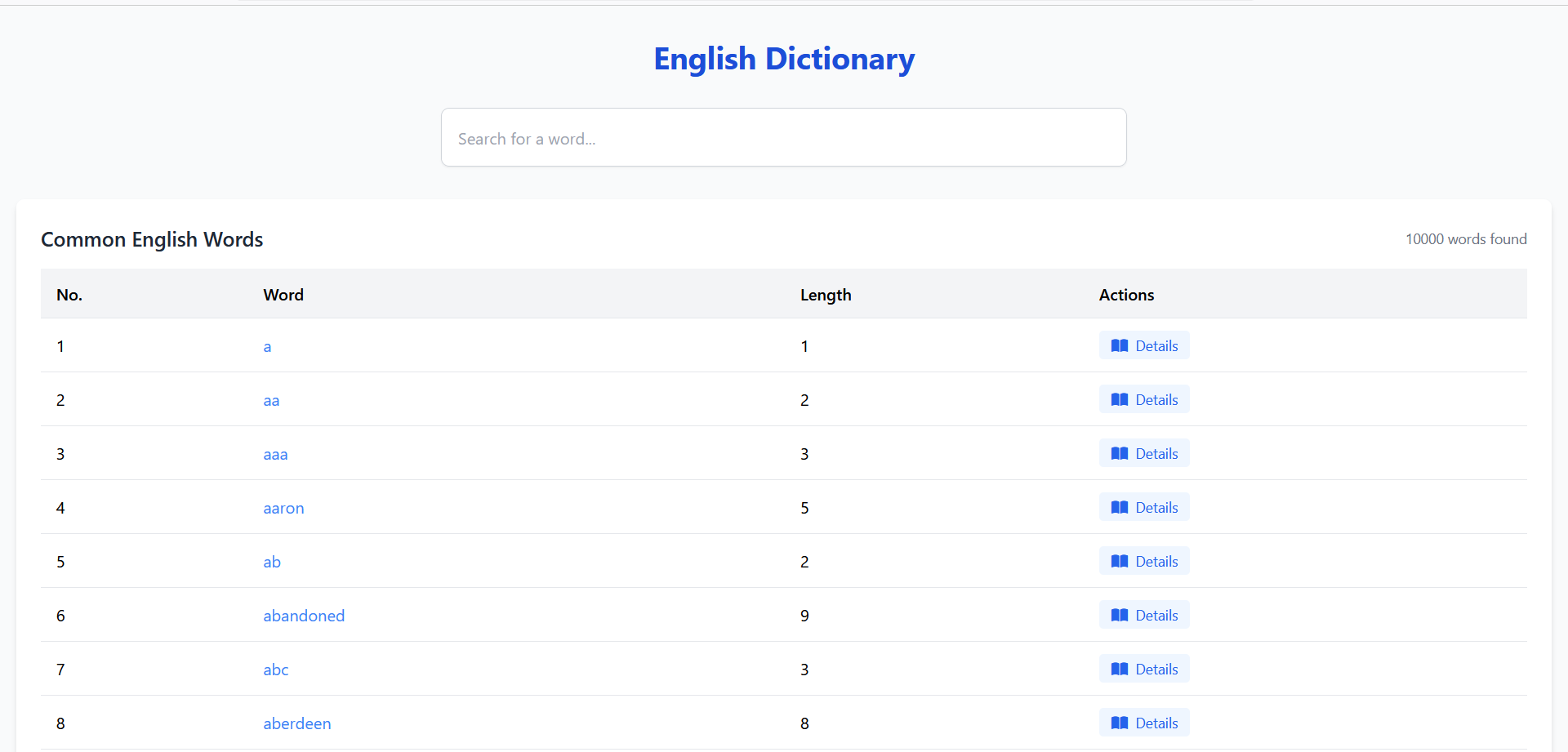Click length value 5 in aaron row

tap(804, 509)
